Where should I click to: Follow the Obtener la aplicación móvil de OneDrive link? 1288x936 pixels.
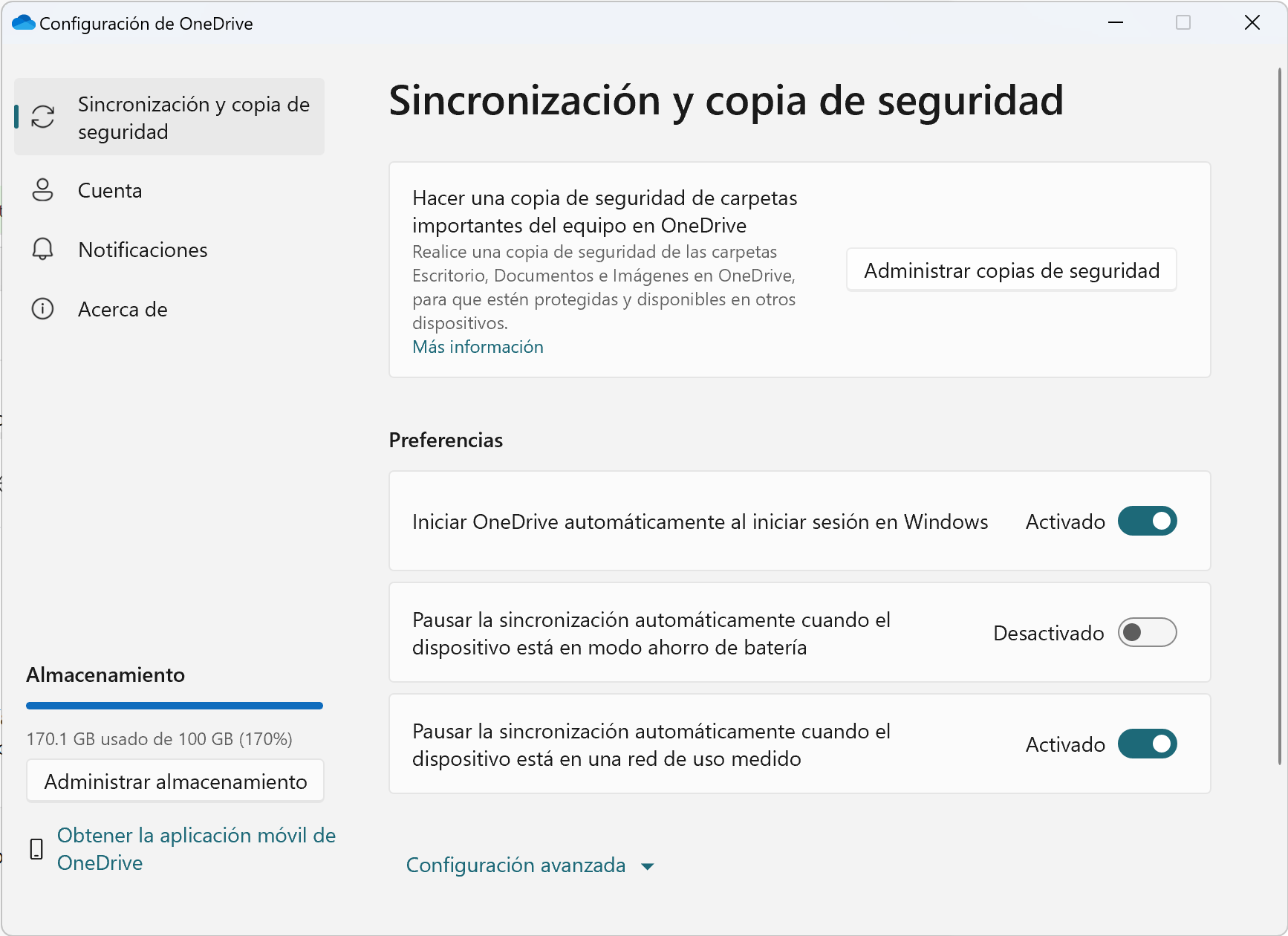(x=196, y=849)
